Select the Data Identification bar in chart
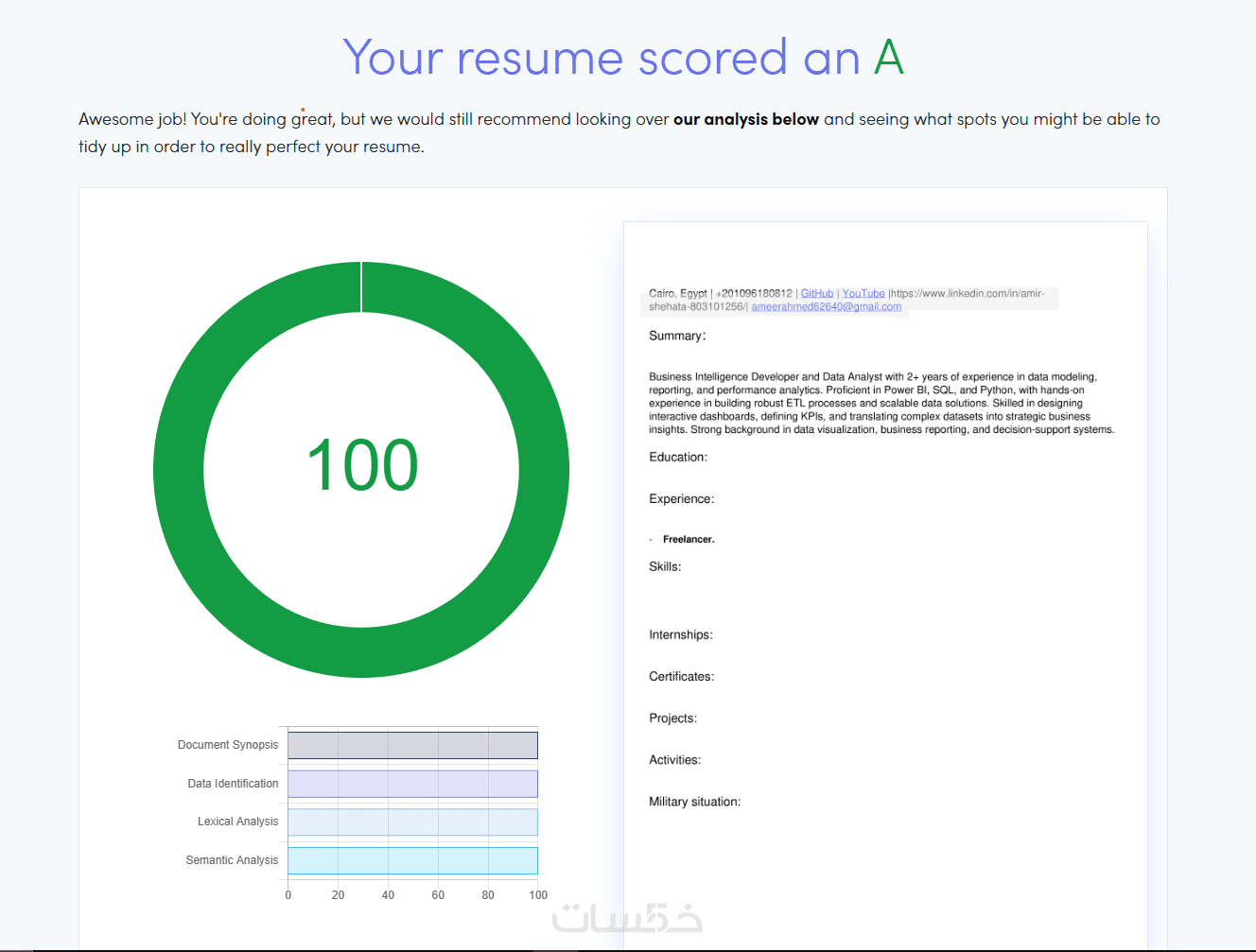The width and height of the screenshot is (1256, 952). pyautogui.click(x=412, y=784)
